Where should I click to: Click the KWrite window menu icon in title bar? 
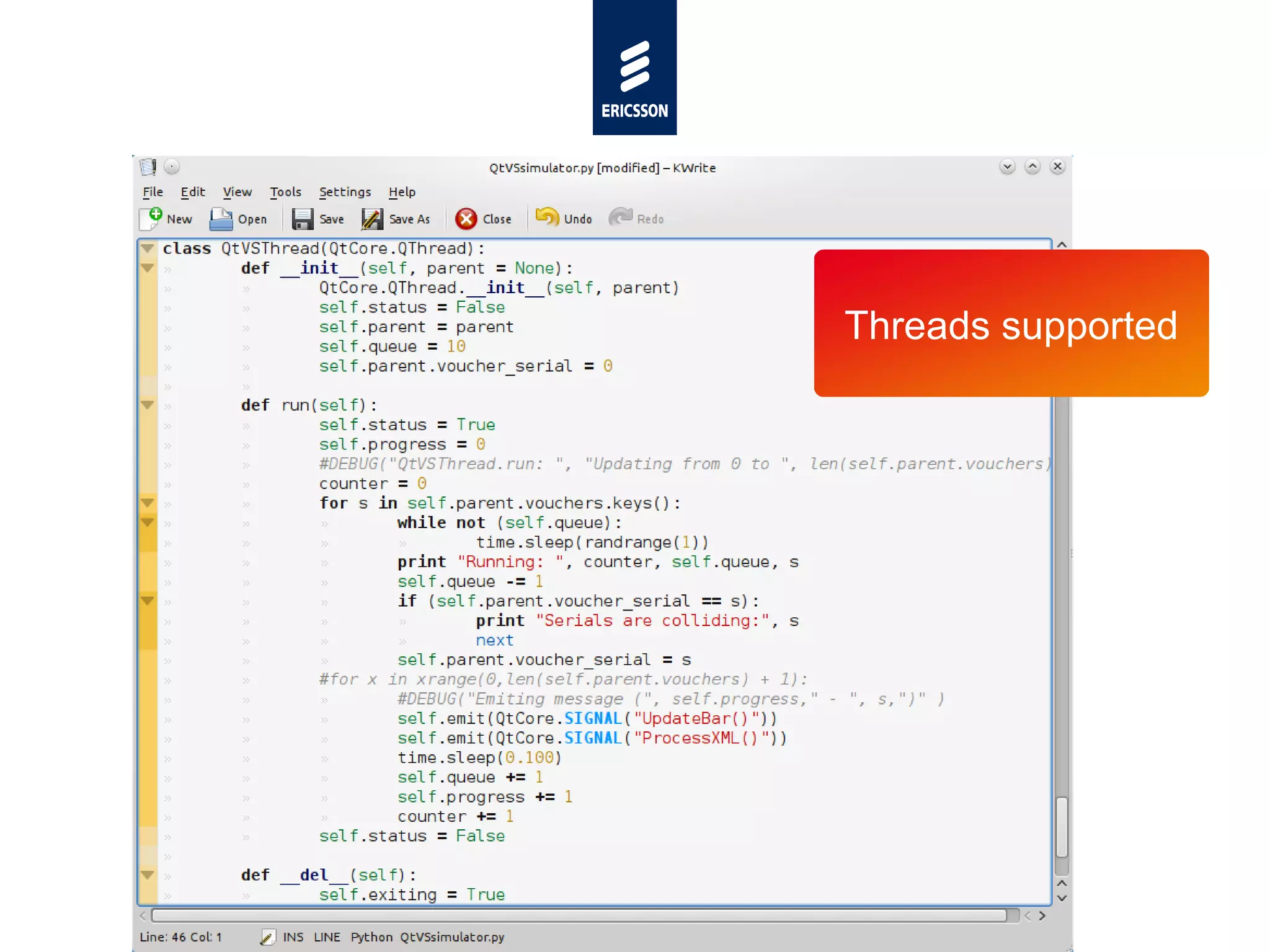point(148,167)
